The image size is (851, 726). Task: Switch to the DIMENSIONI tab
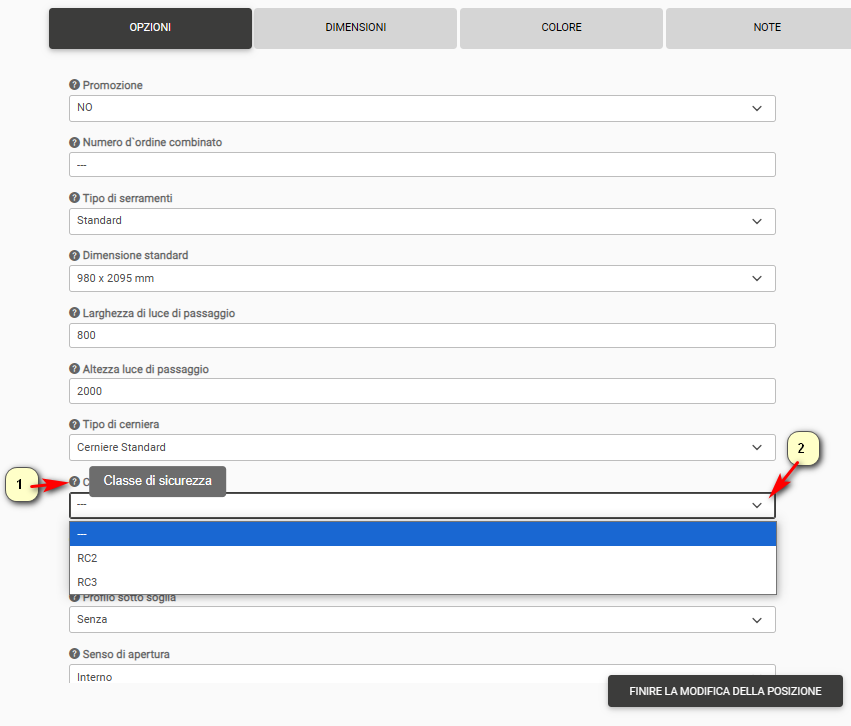pos(355,28)
